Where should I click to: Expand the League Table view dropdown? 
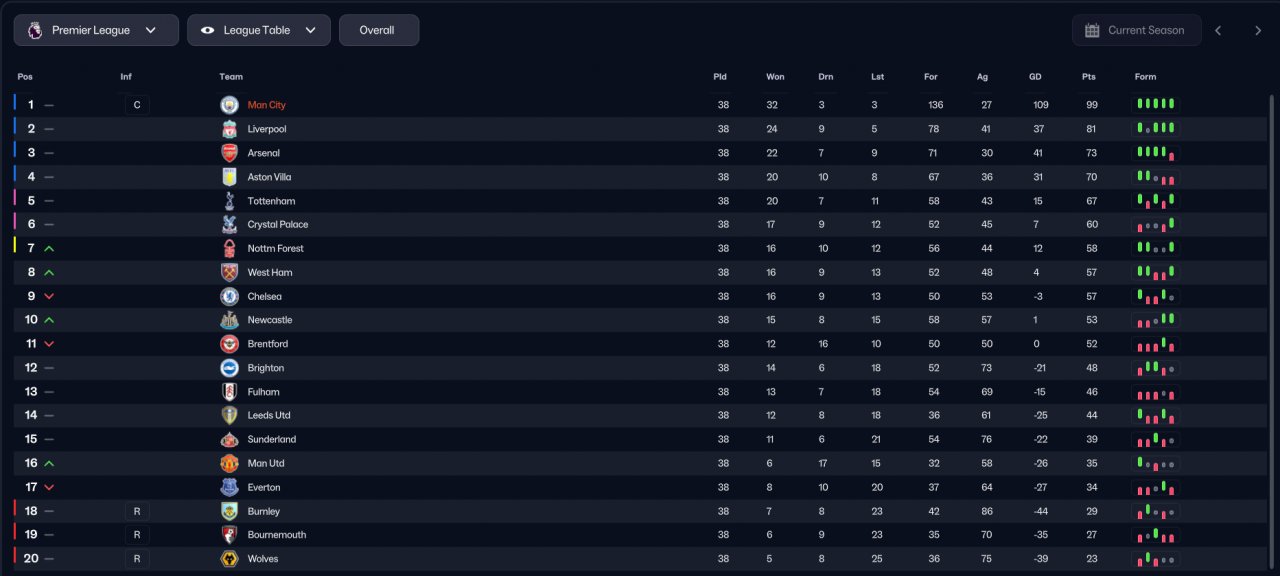pyautogui.click(x=258, y=30)
